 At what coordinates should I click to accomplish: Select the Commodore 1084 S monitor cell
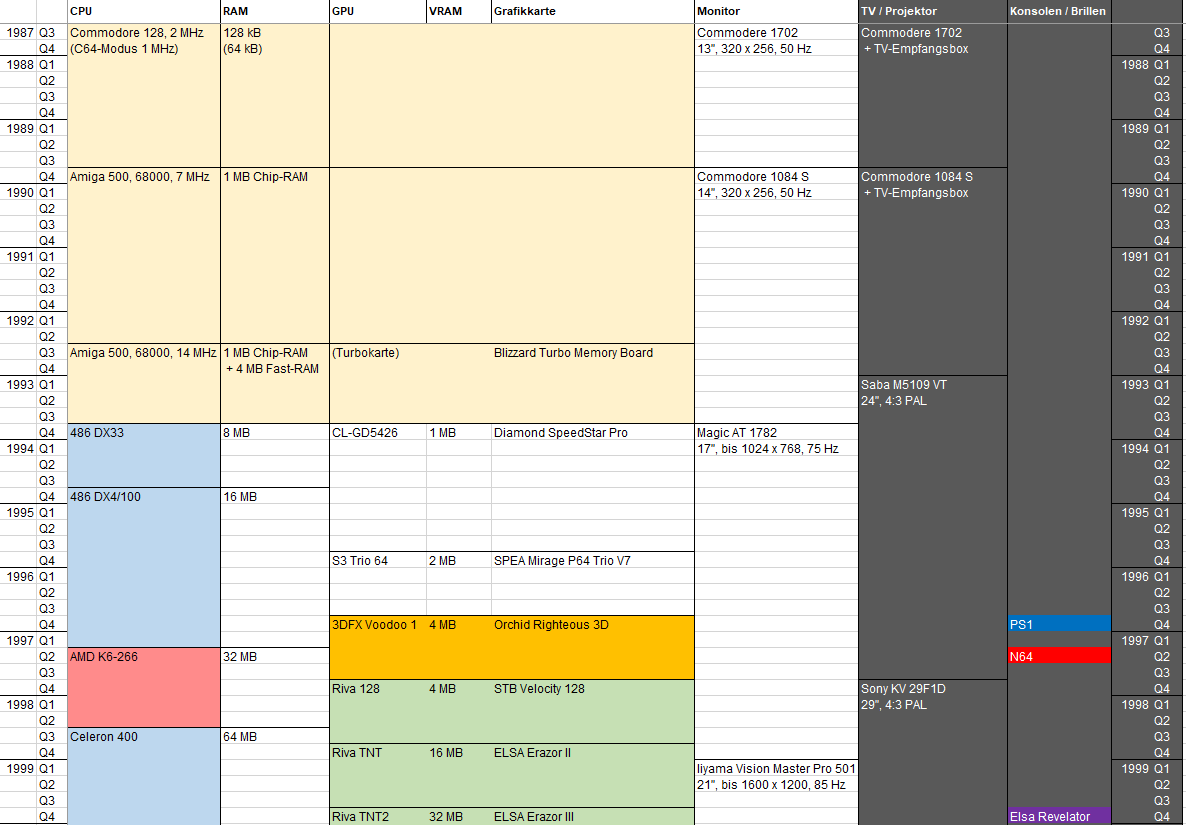click(776, 176)
